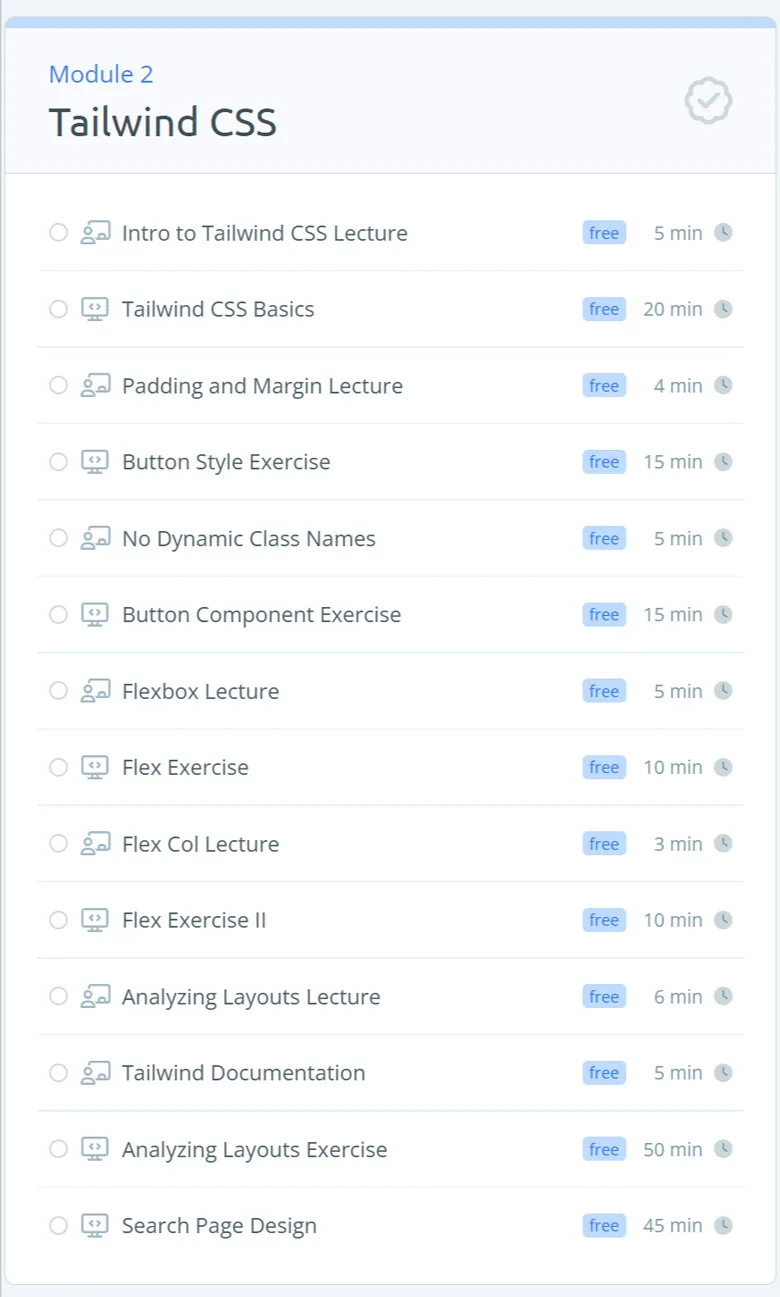Click code monitor icon next to Button Style Exercise
Viewport: 780px width, 1297px height.
click(x=95, y=462)
